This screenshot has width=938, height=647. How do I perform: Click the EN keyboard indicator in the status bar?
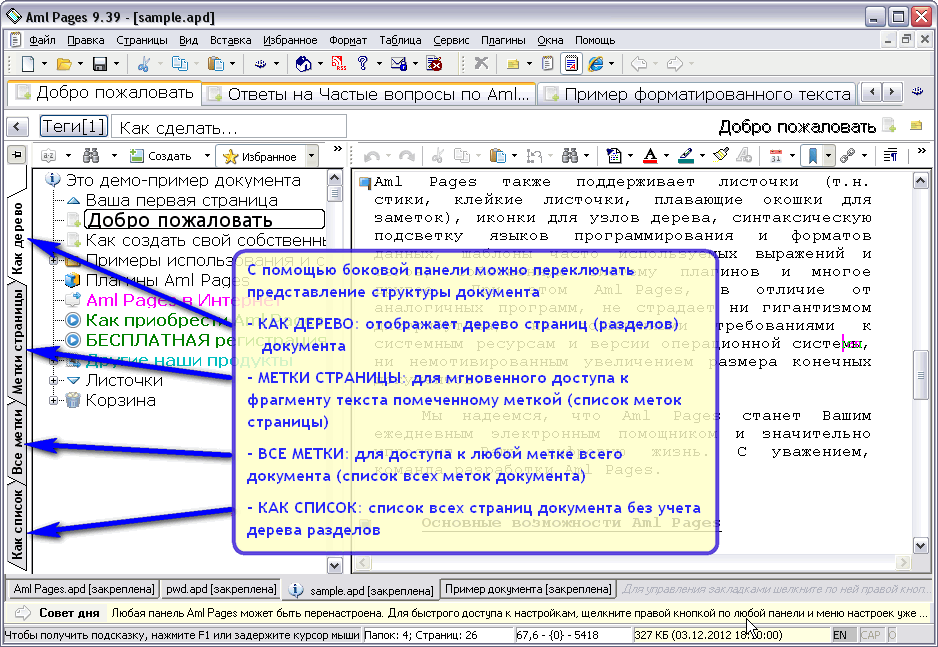pyautogui.click(x=840, y=634)
